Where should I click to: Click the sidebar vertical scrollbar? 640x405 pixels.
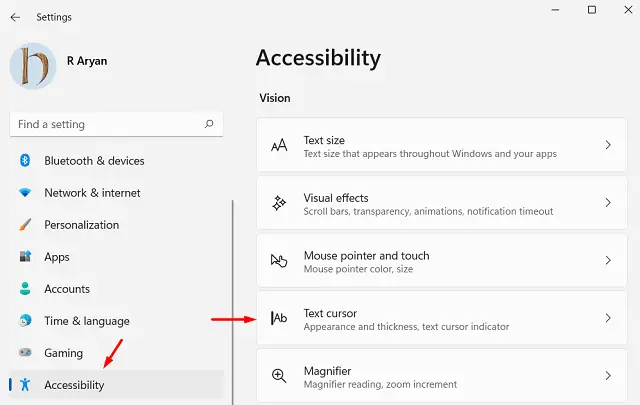click(x=233, y=300)
